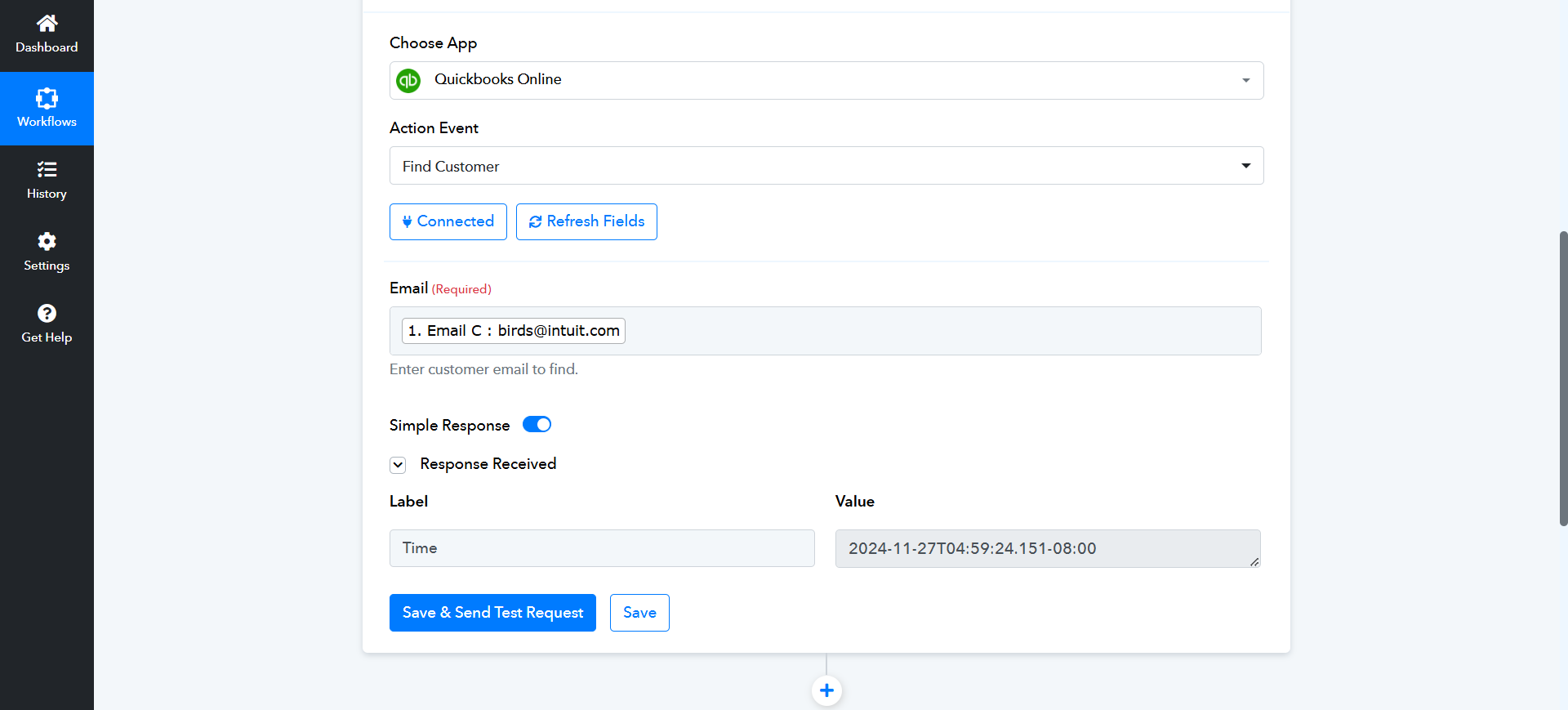Click the Save button
The height and width of the screenshot is (710, 1568).
639,613
